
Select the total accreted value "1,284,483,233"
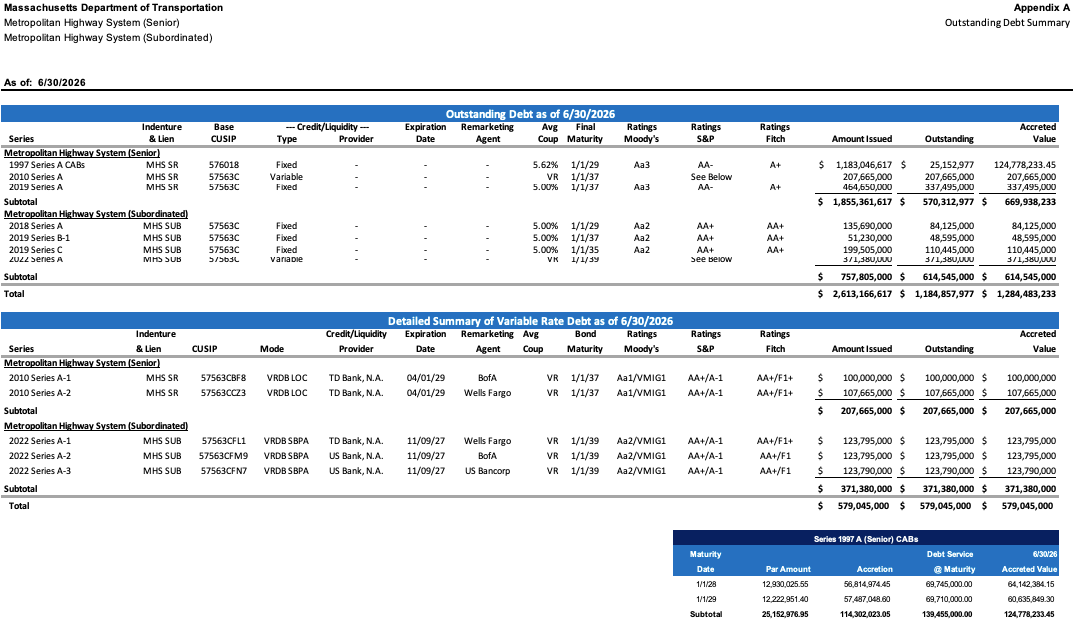[1026, 294]
